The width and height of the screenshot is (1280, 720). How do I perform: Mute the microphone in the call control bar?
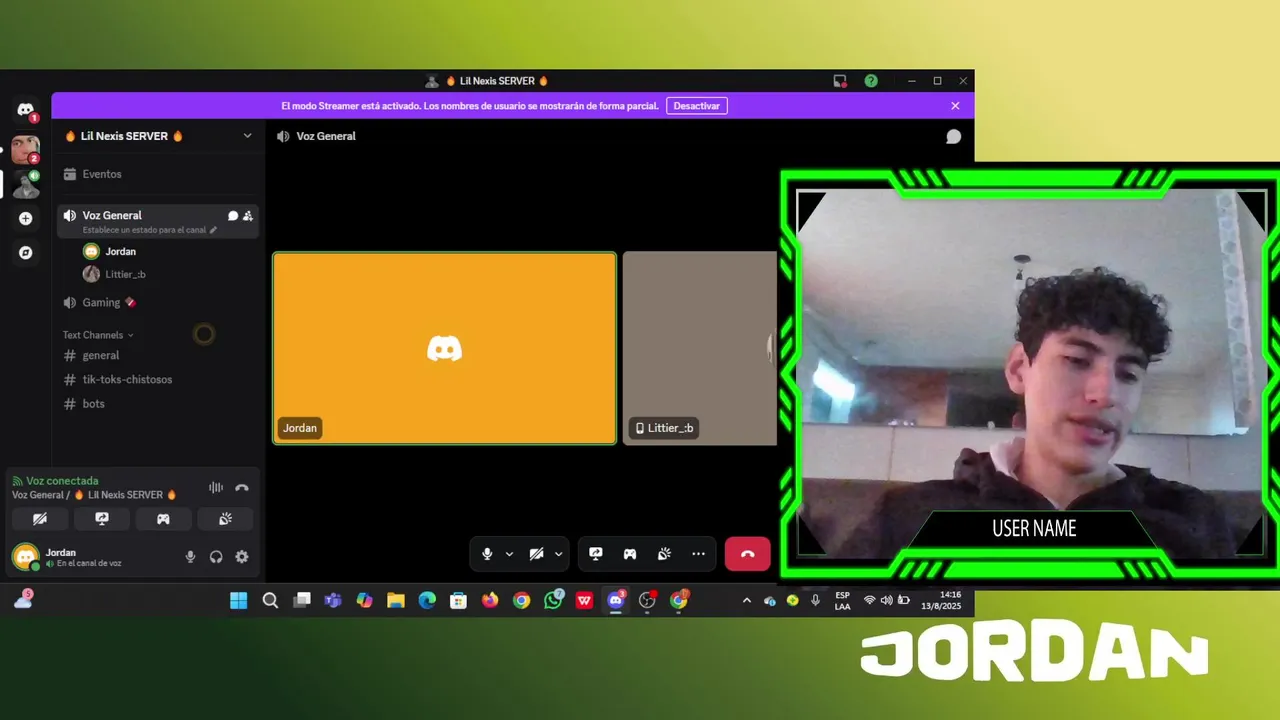[487, 554]
